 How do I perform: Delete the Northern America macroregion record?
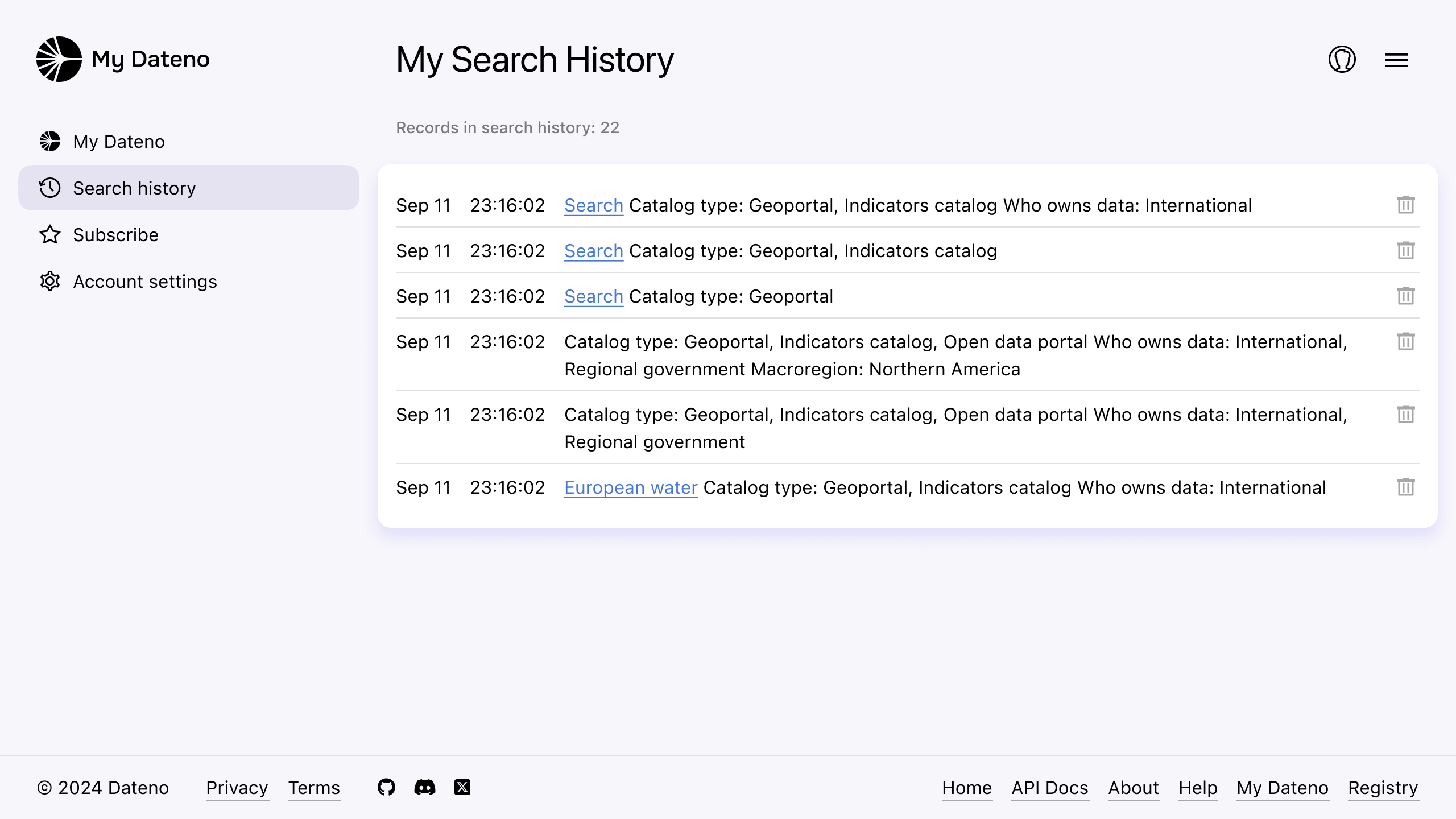coord(1405,341)
